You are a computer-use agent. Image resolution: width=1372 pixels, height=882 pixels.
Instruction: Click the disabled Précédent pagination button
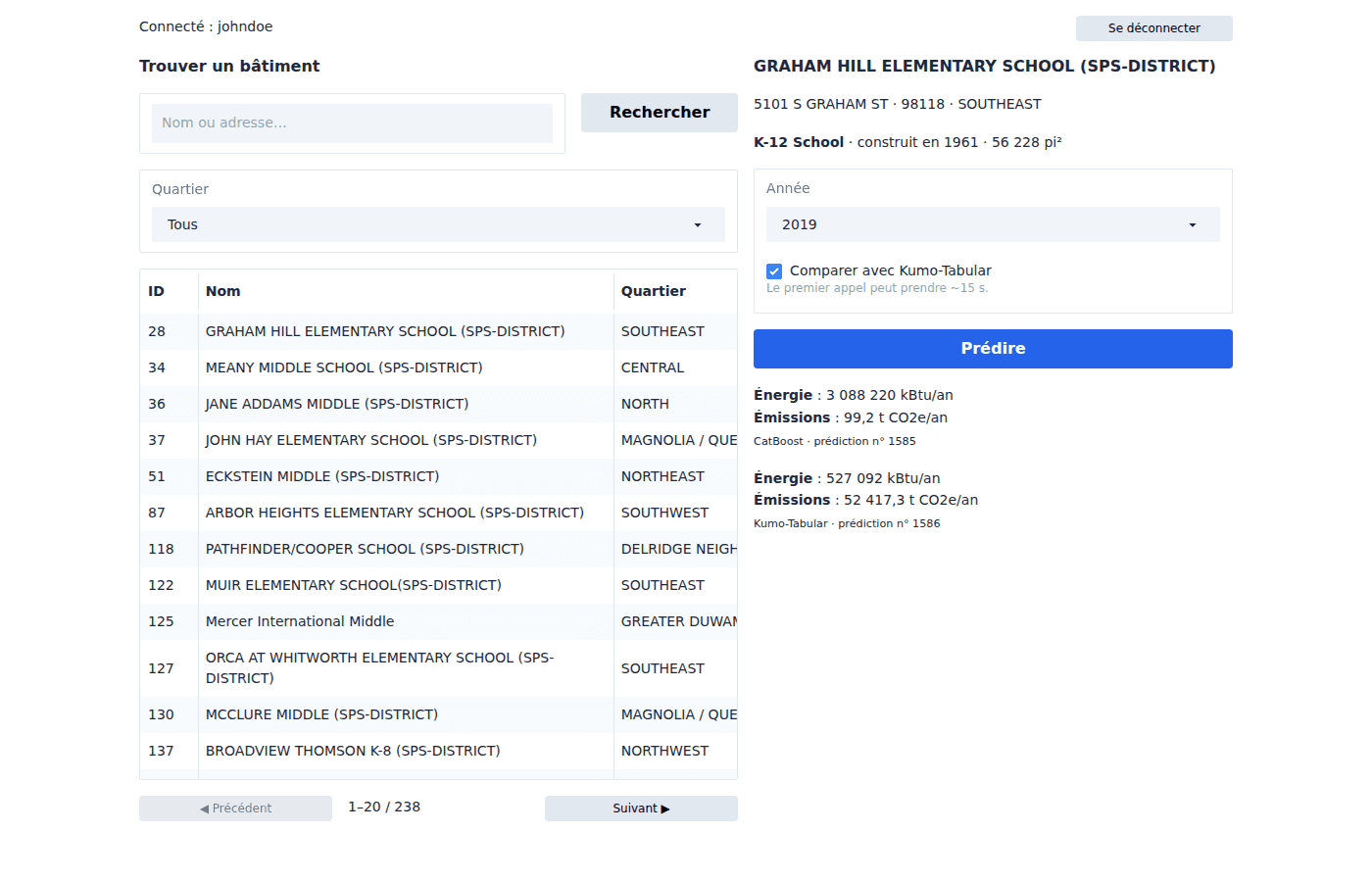(x=235, y=808)
